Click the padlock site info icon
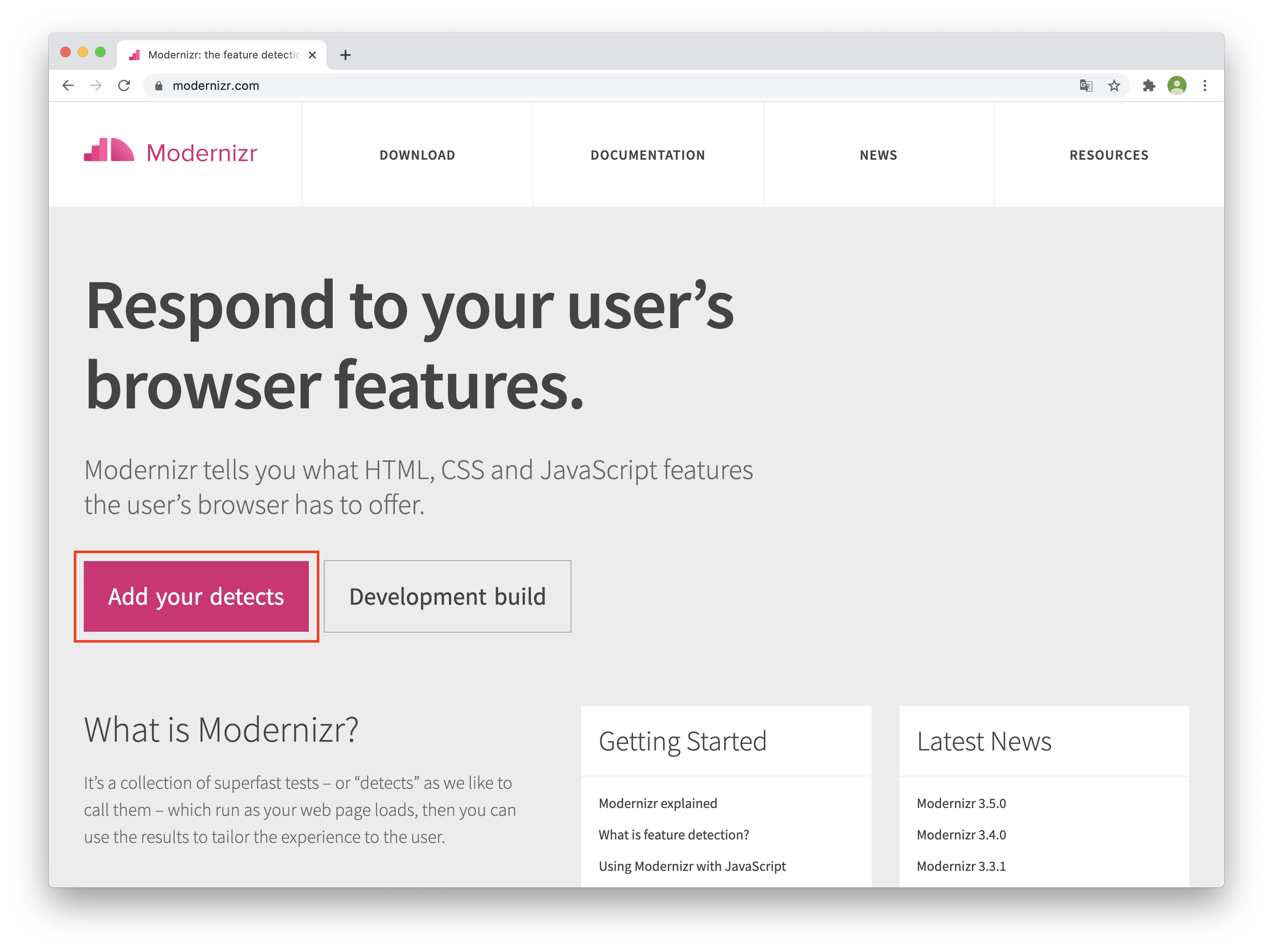Viewport: 1273px width, 952px height. [x=159, y=86]
